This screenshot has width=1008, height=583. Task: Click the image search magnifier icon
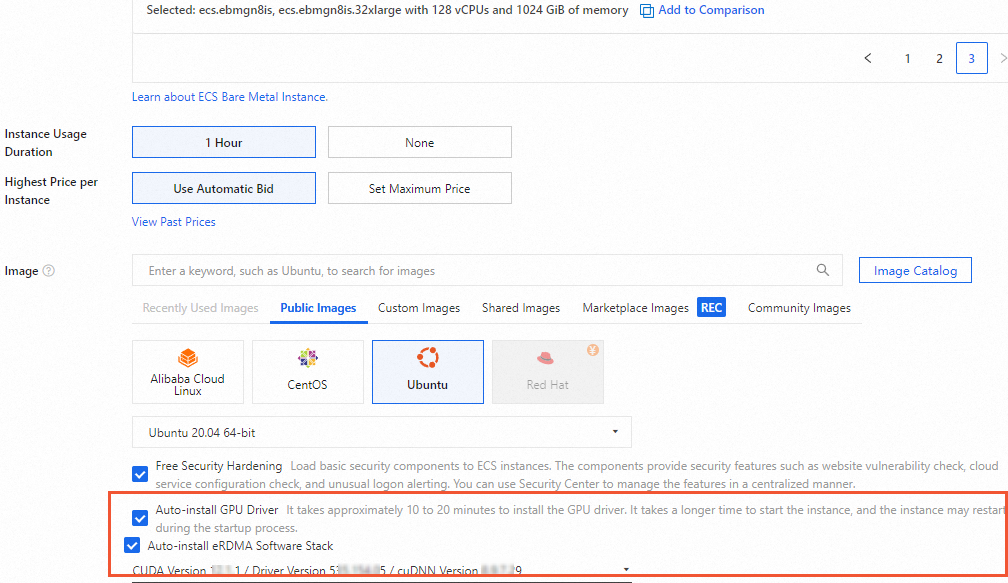[823, 270]
